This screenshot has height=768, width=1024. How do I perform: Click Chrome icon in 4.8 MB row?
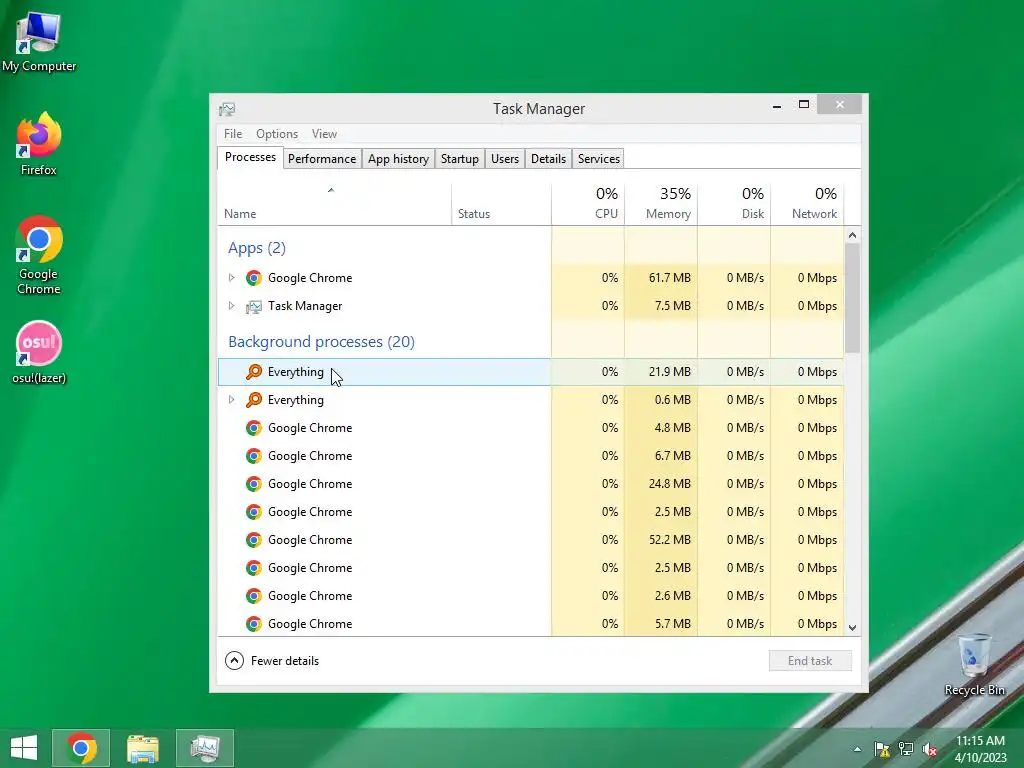click(254, 428)
